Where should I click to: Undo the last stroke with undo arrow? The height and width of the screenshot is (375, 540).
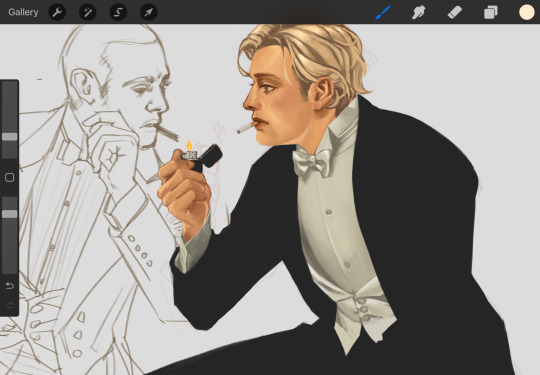pyautogui.click(x=10, y=285)
